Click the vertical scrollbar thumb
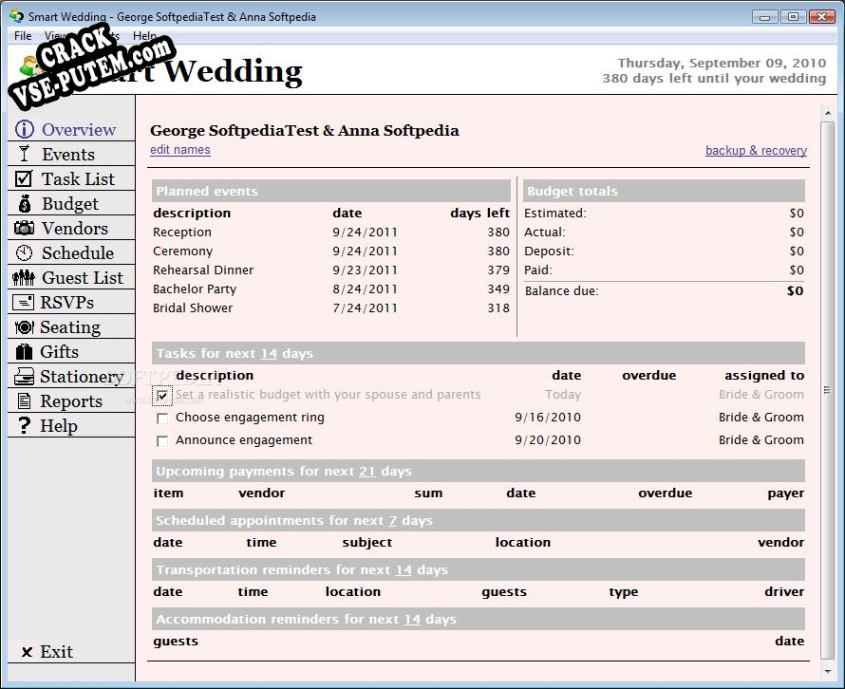Screen dimensions: 845x689 (x=827, y=390)
